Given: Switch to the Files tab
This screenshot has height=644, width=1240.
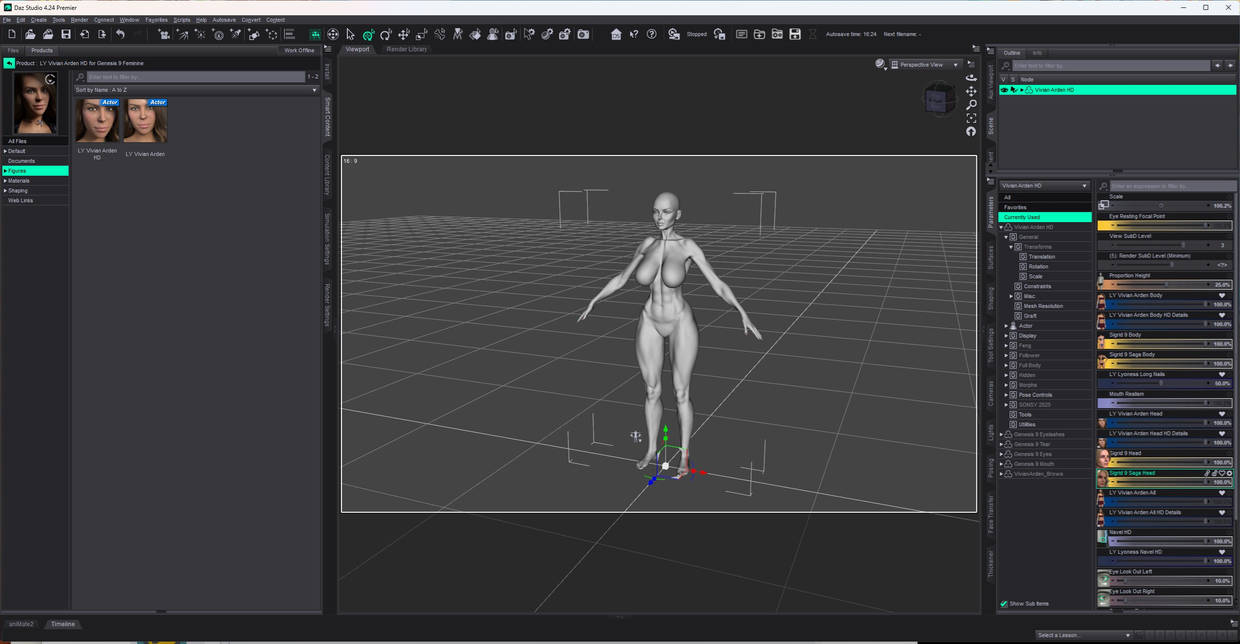Looking at the screenshot, I should pos(13,50).
